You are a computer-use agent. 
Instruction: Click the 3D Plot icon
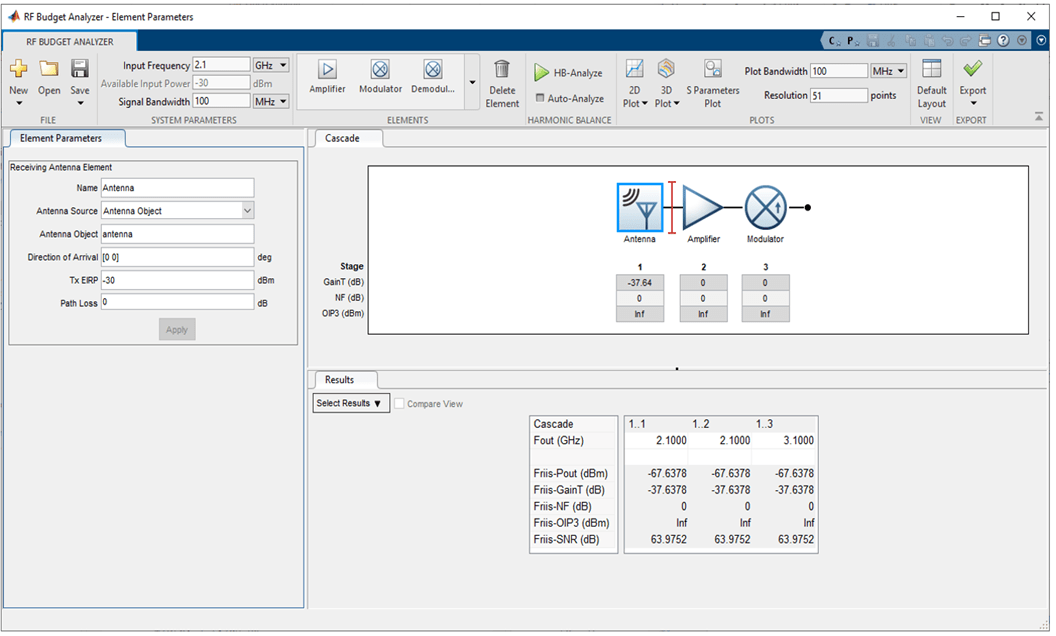pos(666,69)
